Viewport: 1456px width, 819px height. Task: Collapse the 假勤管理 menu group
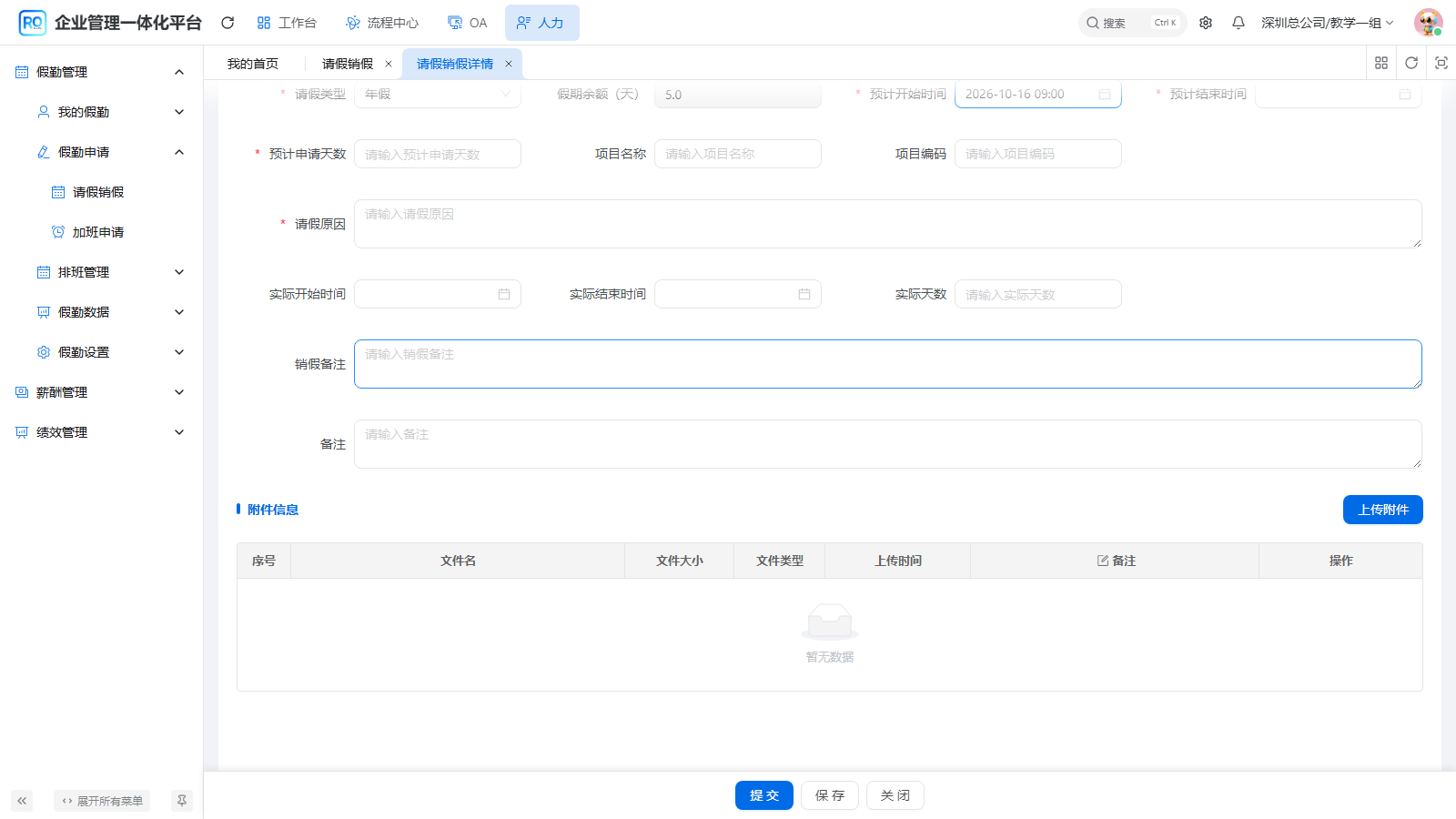(101, 72)
